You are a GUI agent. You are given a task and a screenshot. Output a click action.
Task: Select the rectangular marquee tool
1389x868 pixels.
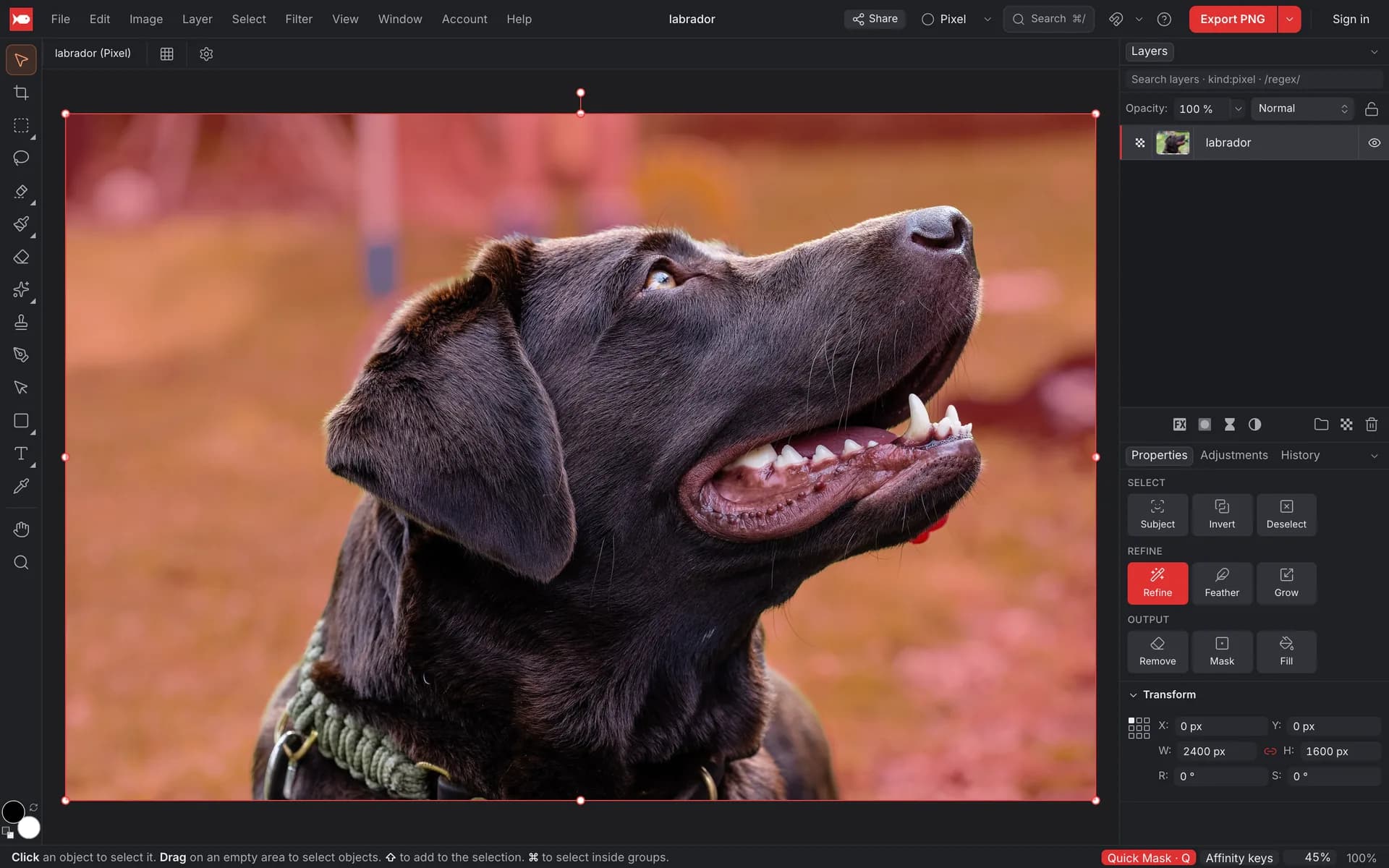21,125
